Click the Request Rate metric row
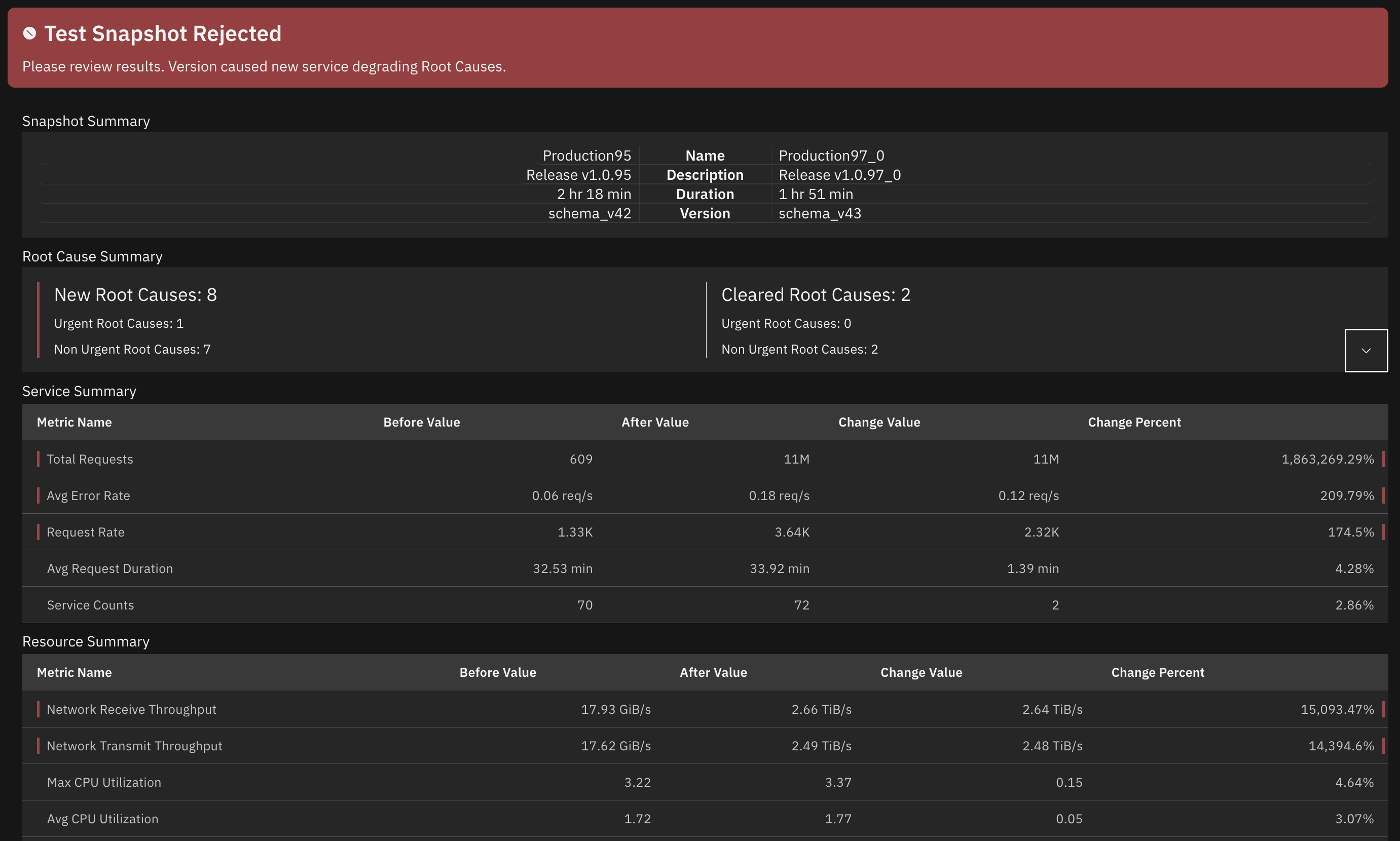This screenshot has width=1400, height=841. [86, 532]
